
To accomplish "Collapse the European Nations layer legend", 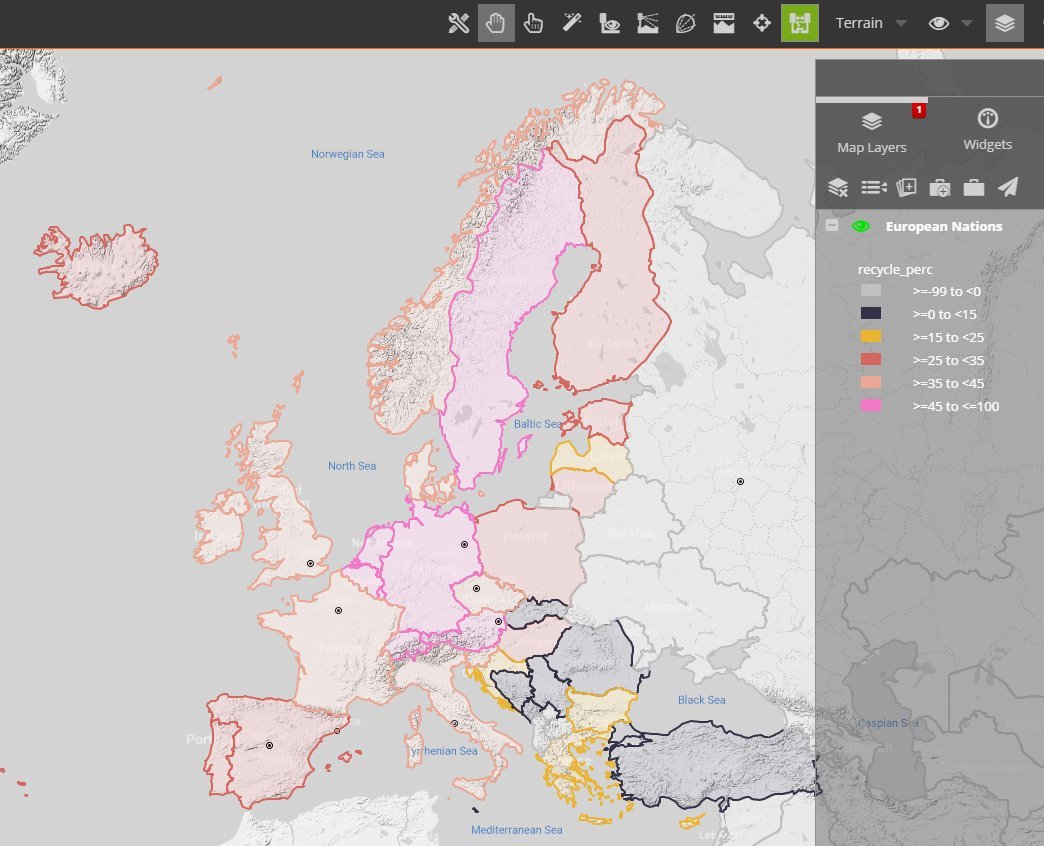I will [832, 227].
